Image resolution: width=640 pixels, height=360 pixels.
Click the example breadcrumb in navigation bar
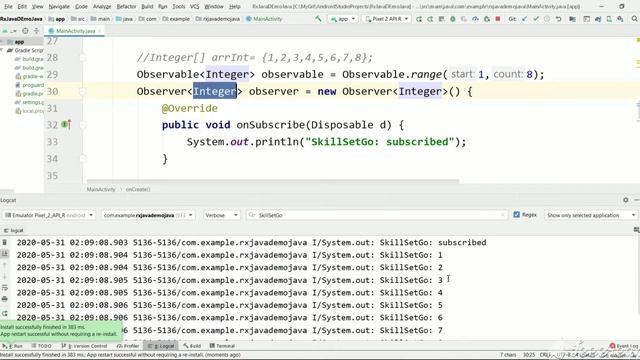coord(176,19)
